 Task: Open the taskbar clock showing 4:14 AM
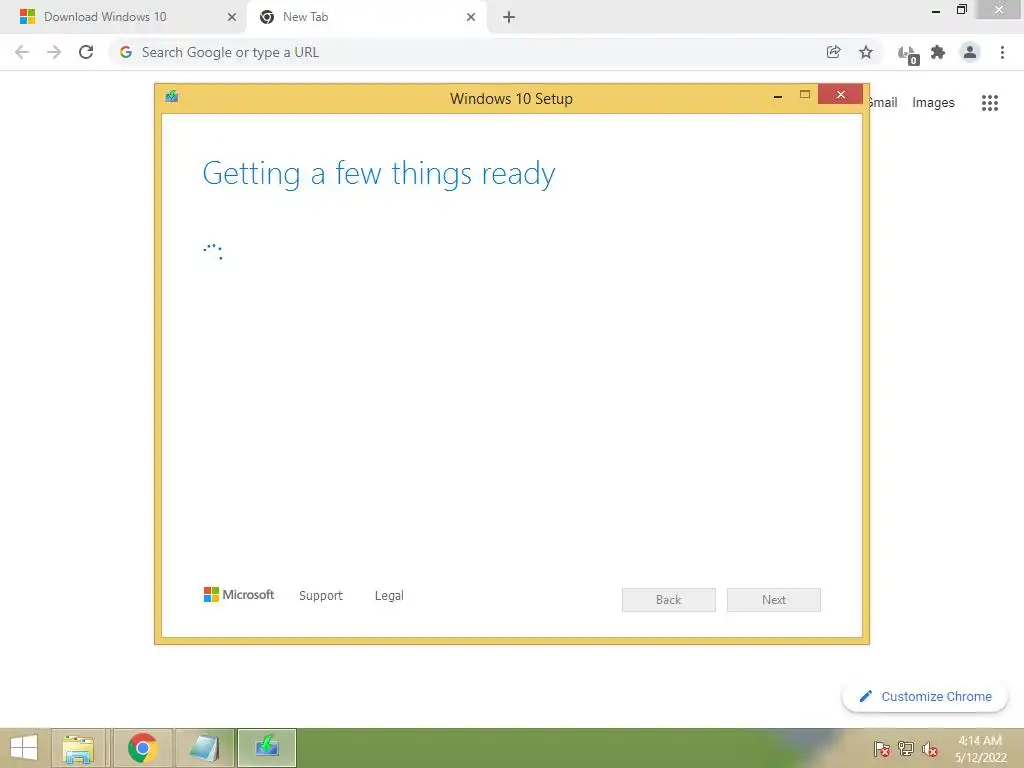click(981, 749)
